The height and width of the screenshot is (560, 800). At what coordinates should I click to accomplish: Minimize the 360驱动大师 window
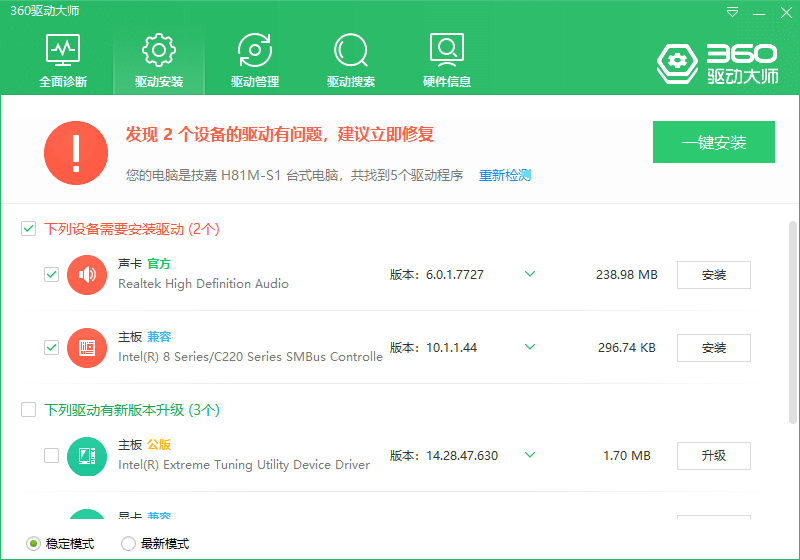click(759, 13)
